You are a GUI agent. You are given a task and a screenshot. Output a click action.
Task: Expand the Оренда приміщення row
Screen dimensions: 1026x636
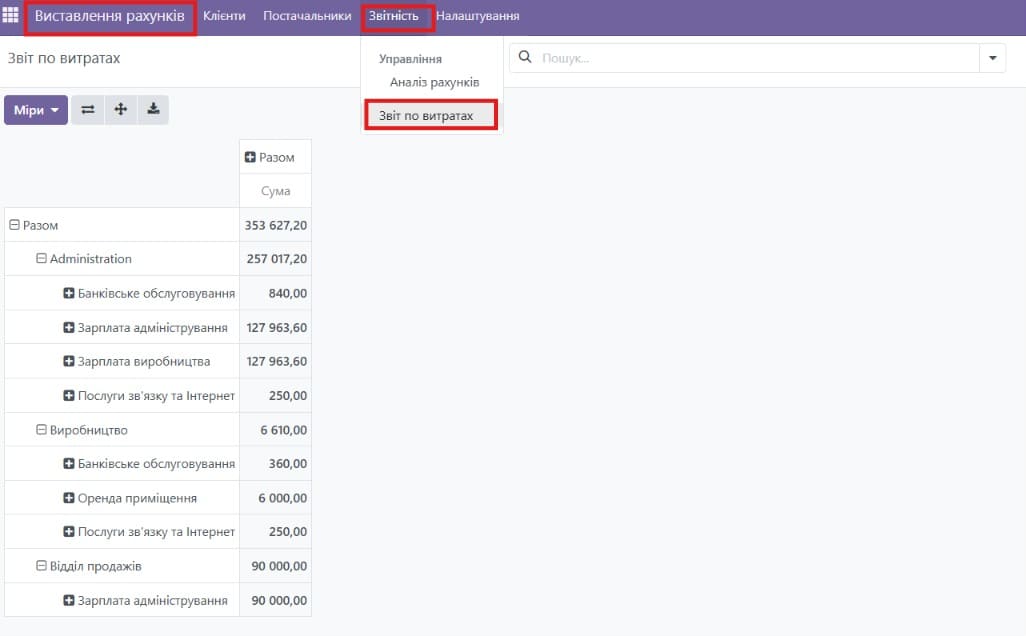click(x=69, y=498)
